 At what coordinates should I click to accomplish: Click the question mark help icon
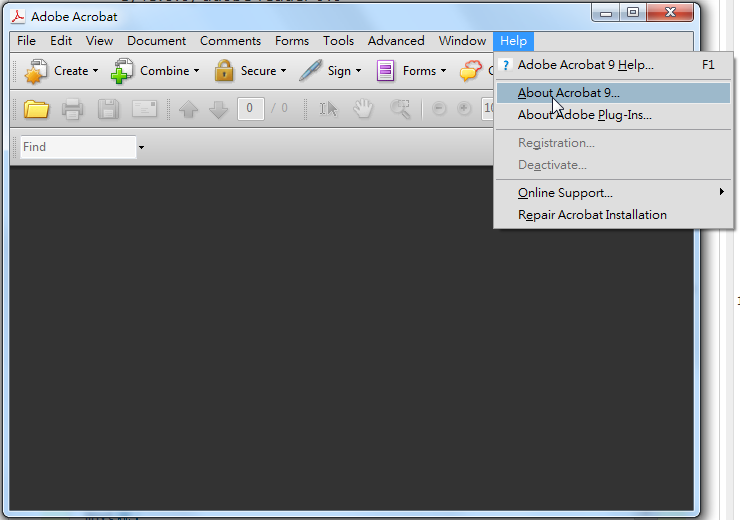[505, 65]
